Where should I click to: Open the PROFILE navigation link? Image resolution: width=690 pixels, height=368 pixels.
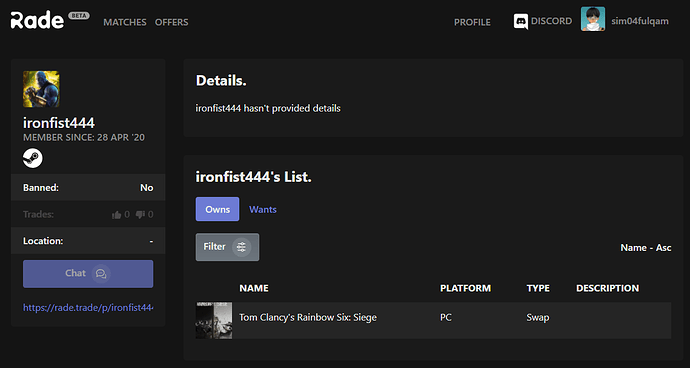(x=472, y=22)
